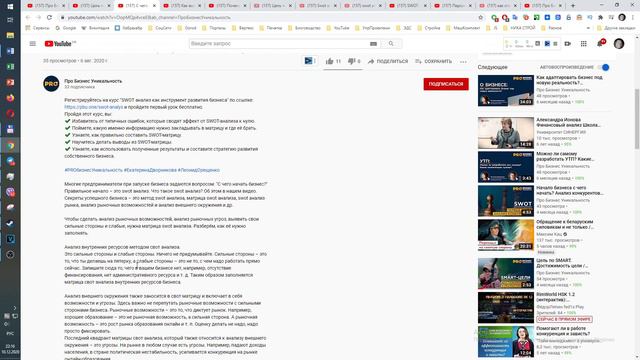
Task: Open 'Цель по SMART' video title
Action: tap(562, 263)
